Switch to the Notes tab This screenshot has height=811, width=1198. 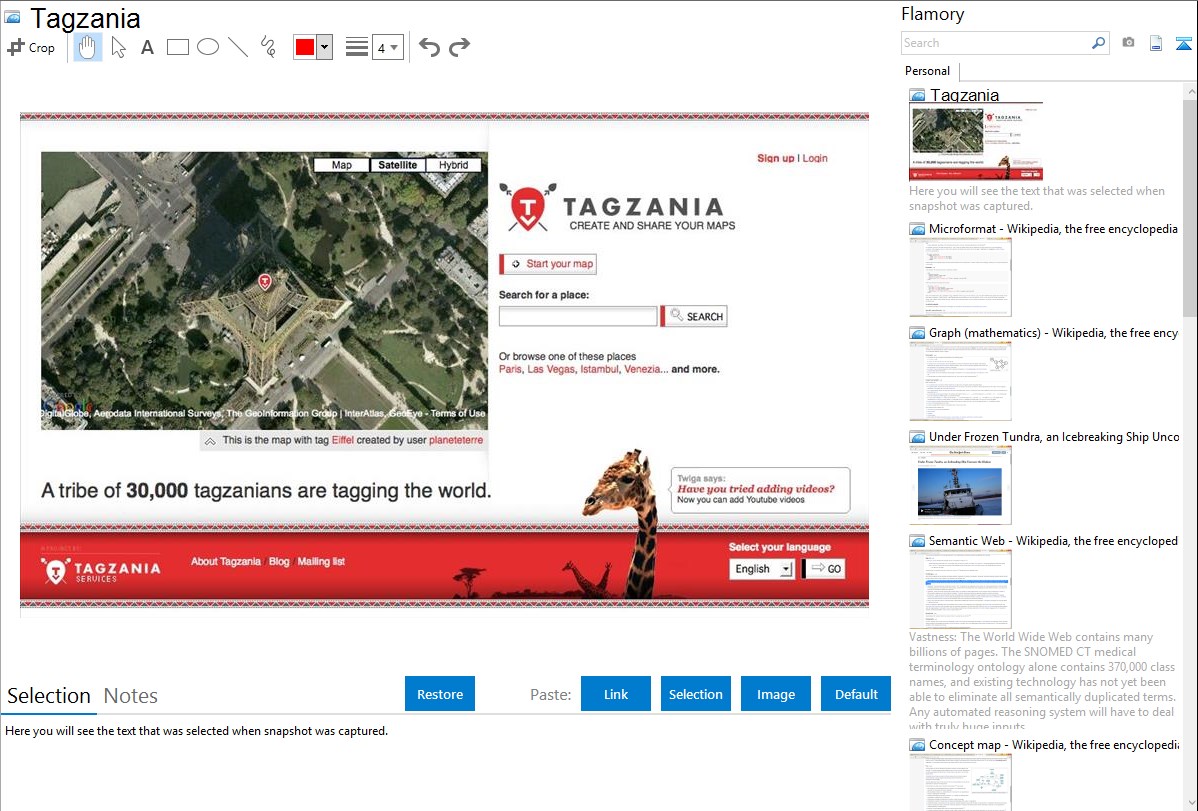[x=131, y=696]
